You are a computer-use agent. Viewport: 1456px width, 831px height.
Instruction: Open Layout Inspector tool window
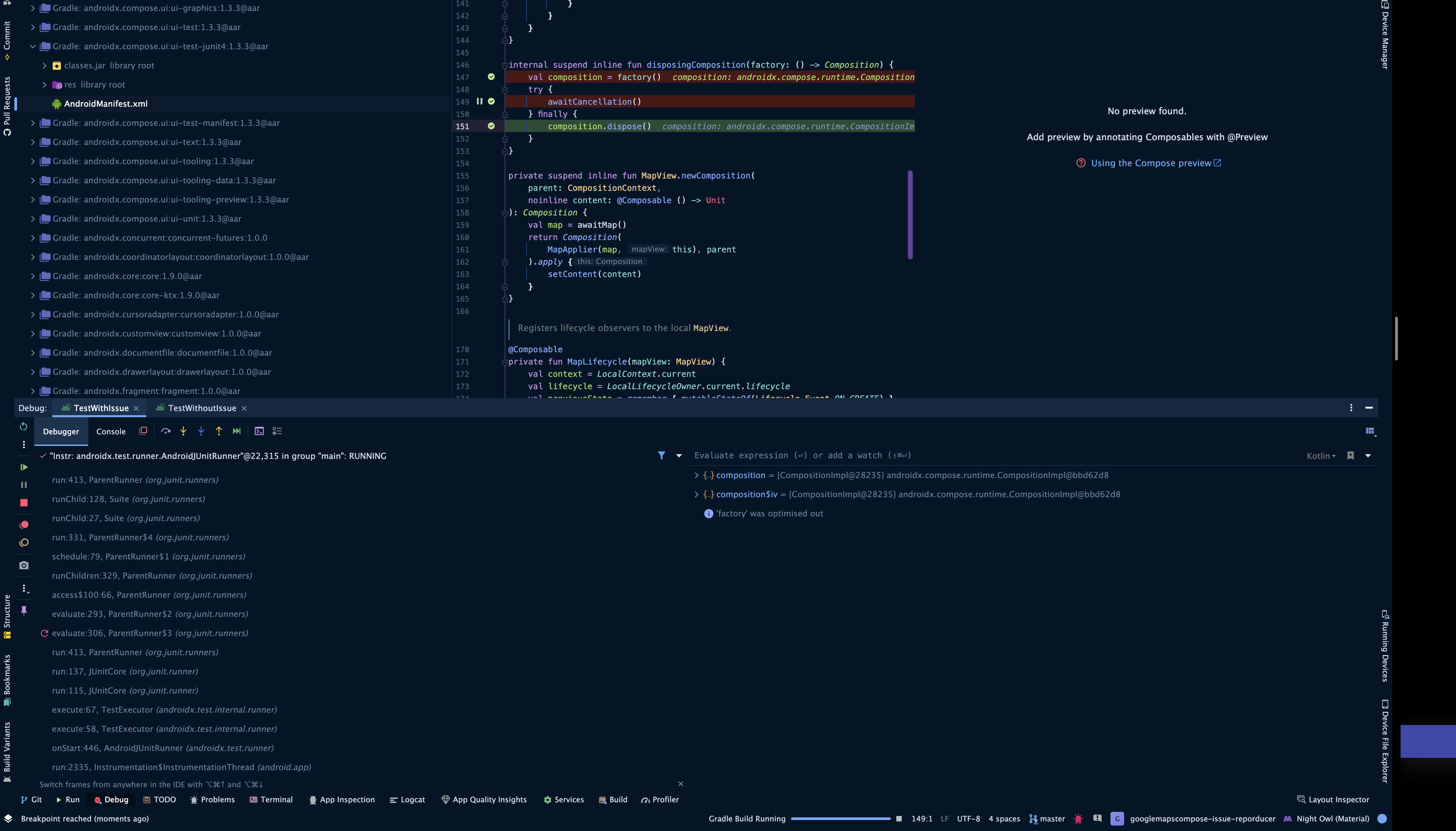[x=1333, y=800]
